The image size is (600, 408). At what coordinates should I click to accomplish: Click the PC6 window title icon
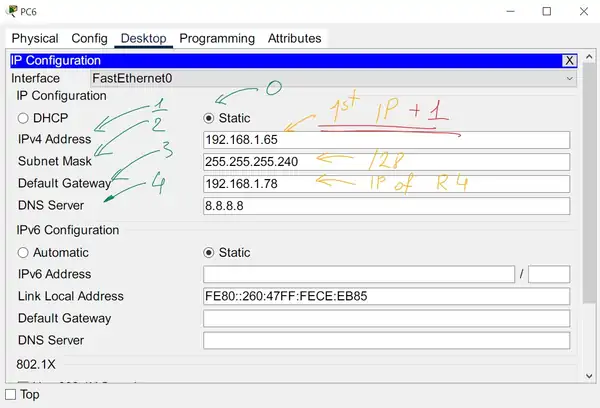[11, 11]
